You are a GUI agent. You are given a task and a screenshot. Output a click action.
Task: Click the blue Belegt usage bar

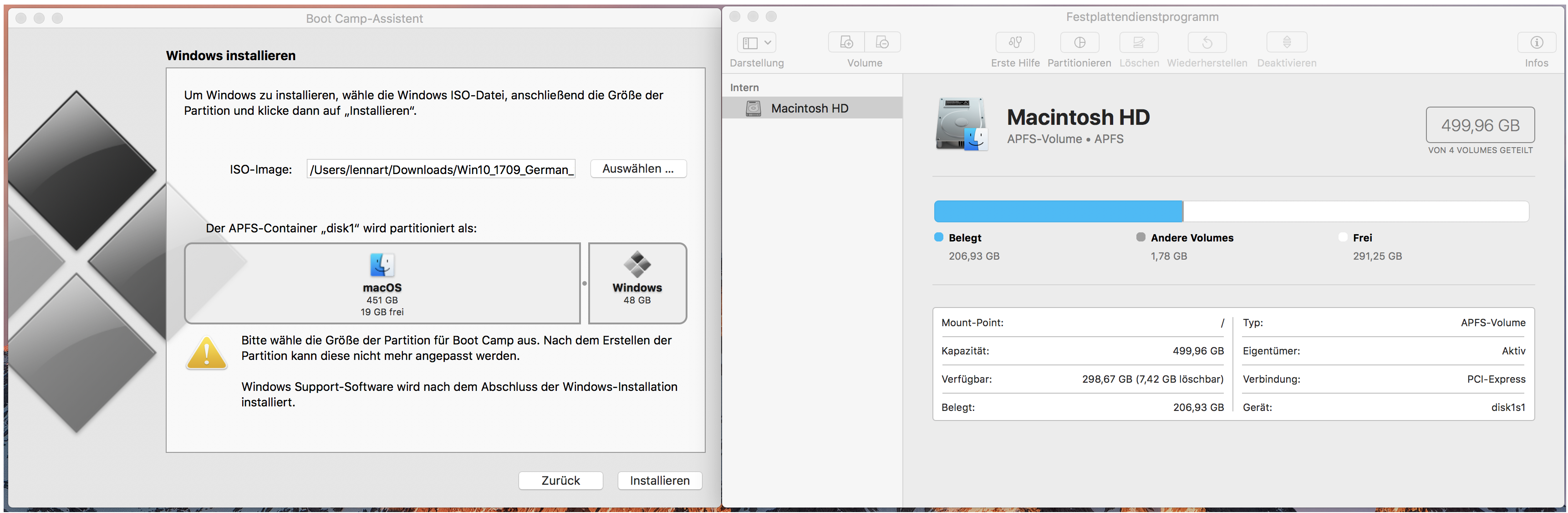point(1059,211)
